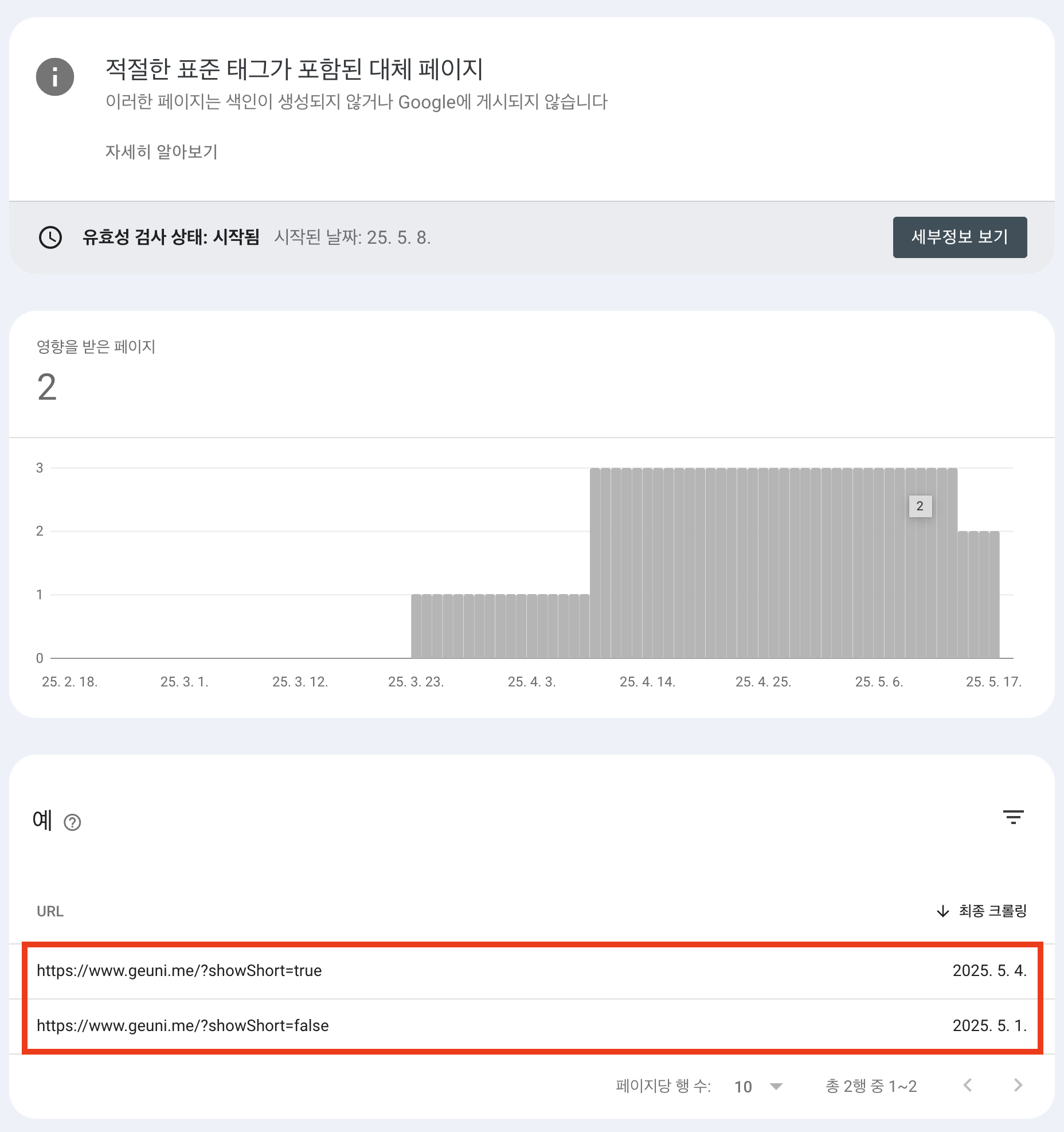The height and width of the screenshot is (1132, 1064).
Task: Open 자세히 알아보기 link
Action: coord(162,152)
